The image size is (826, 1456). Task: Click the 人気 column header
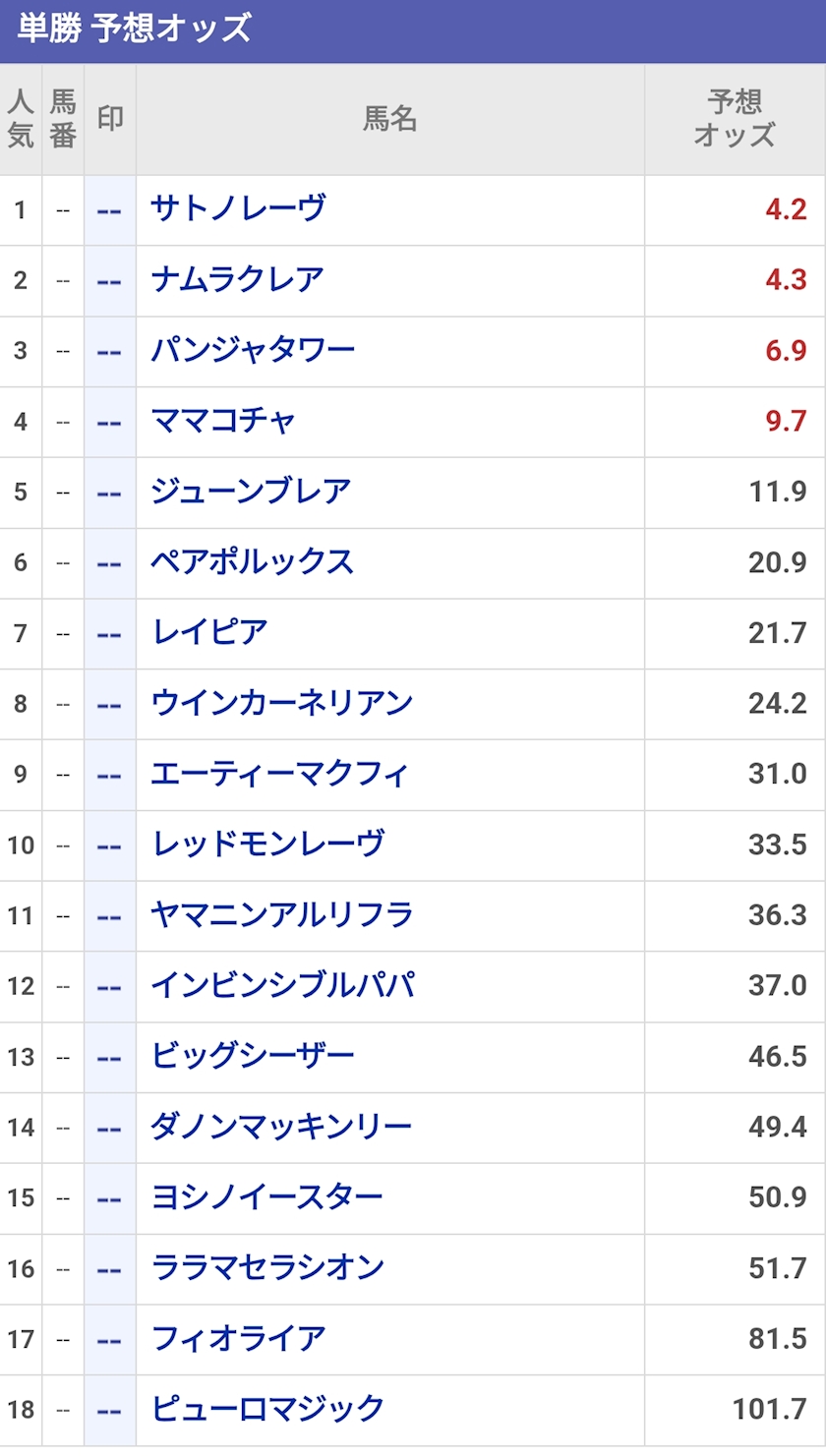pos(21,119)
